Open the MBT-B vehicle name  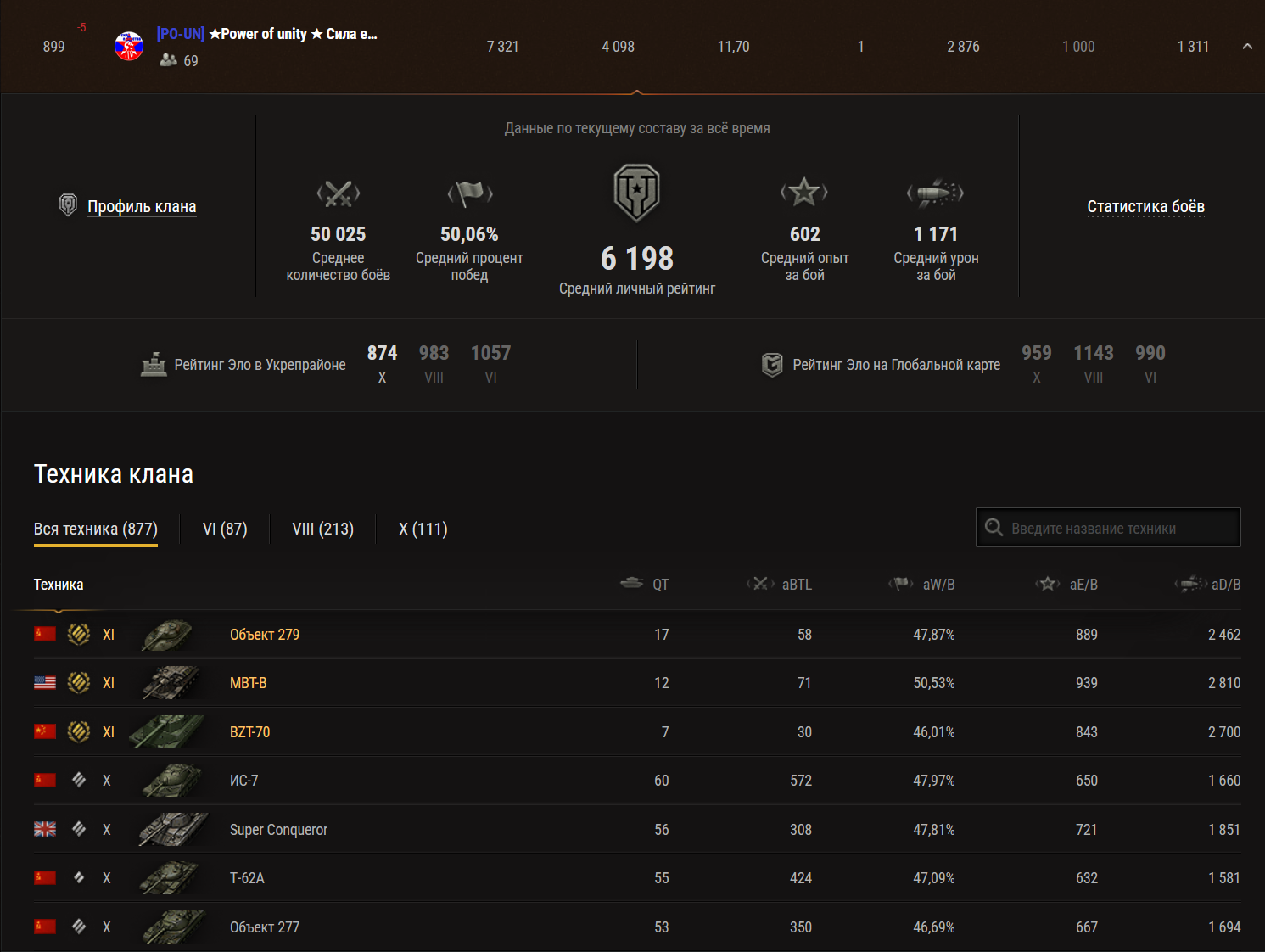[249, 683]
